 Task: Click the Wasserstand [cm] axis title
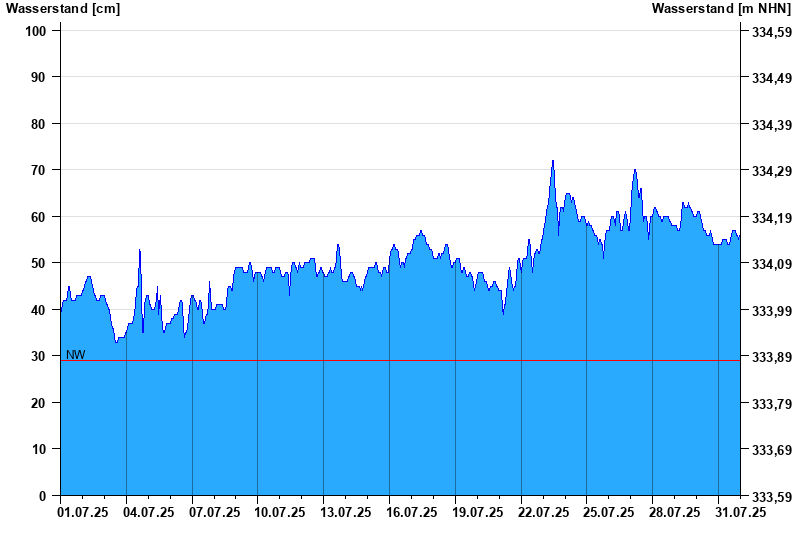[63, 9]
